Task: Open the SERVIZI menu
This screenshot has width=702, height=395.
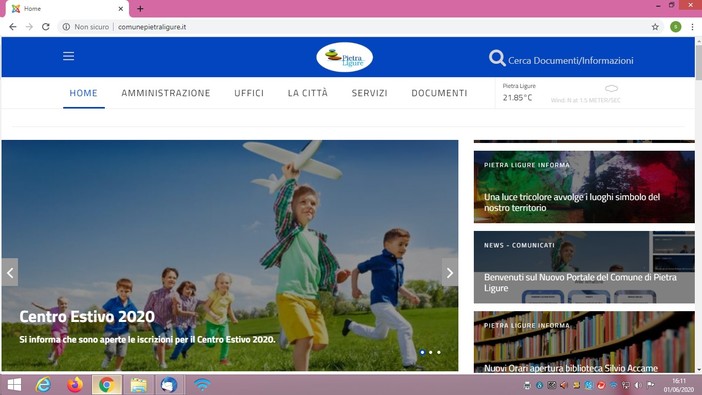Action: pos(369,93)
